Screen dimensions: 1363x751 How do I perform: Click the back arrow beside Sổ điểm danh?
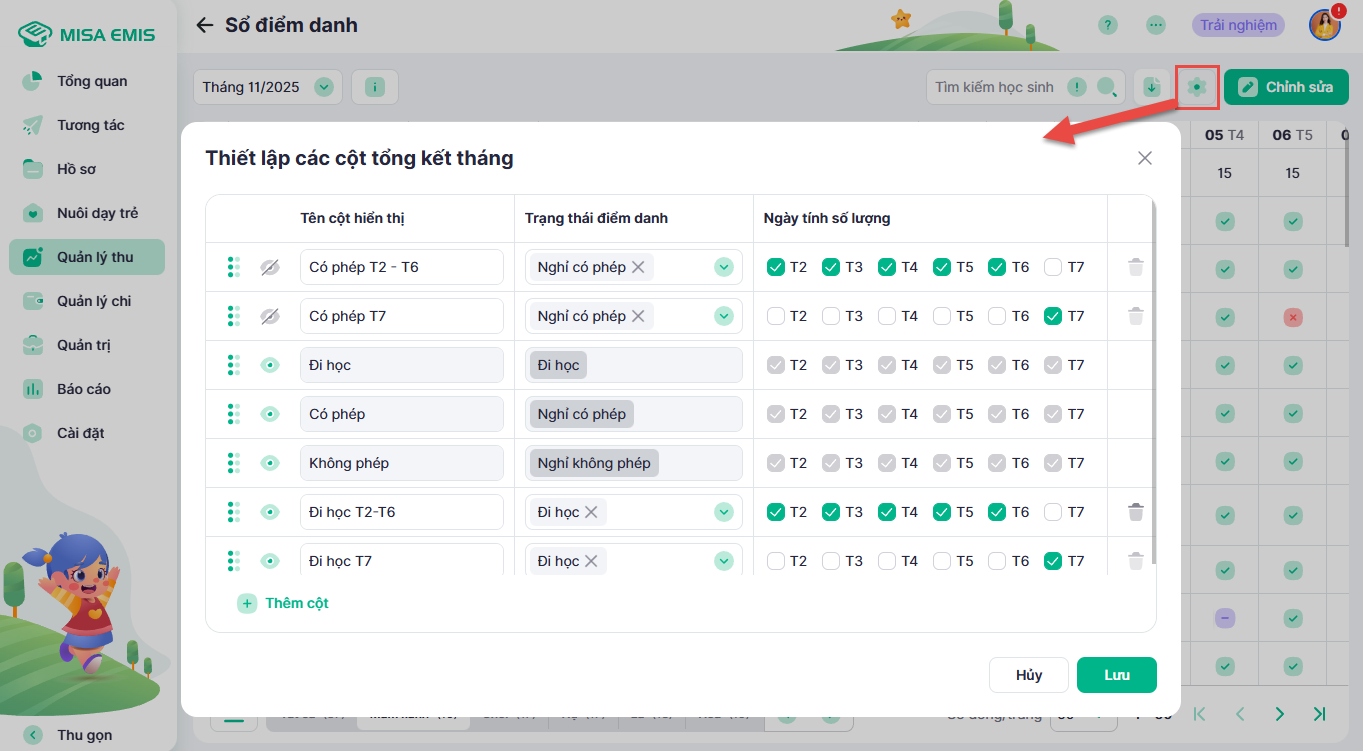pos(205,25)
